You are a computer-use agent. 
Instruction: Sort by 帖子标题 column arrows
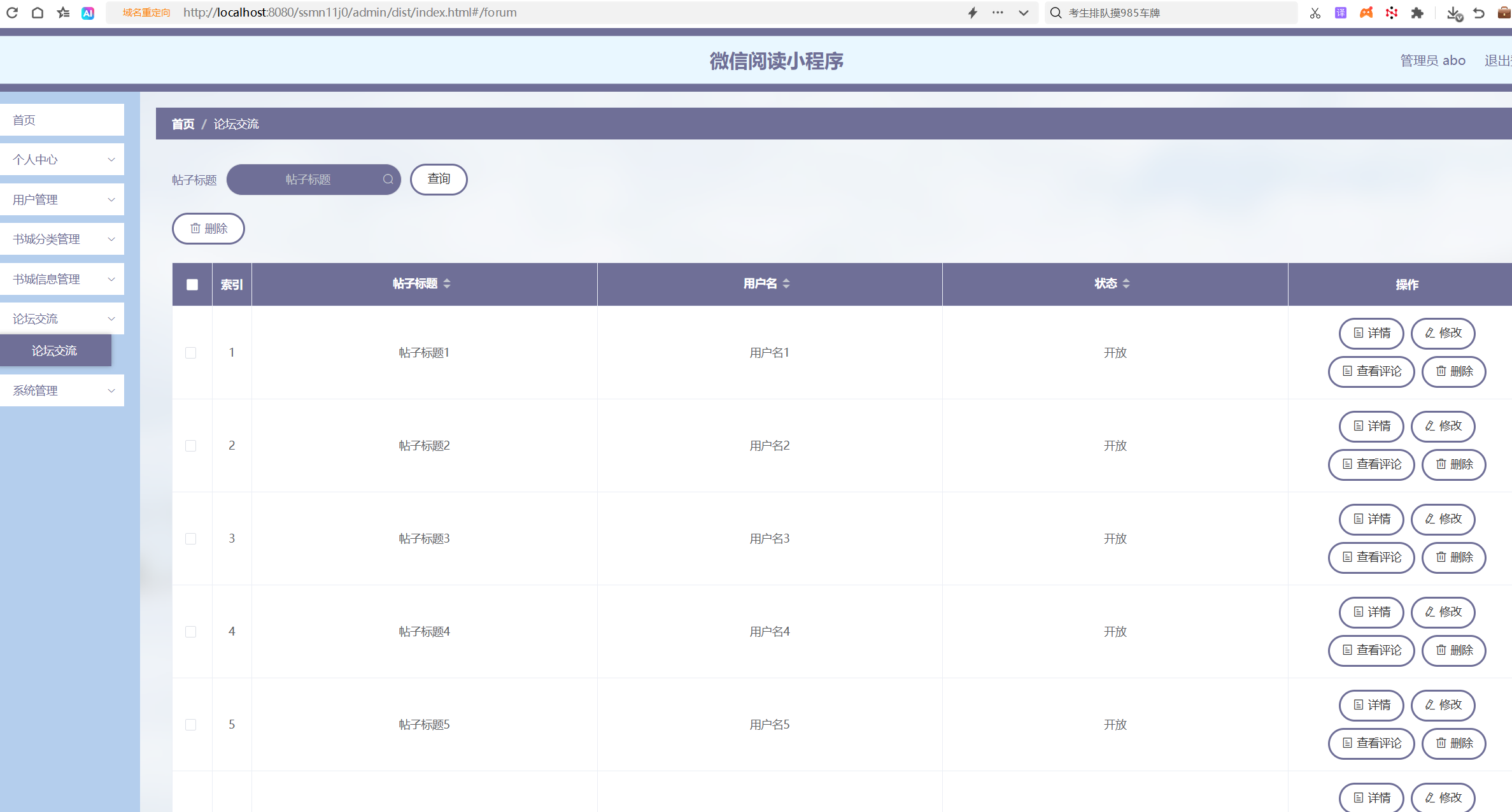[447, 284]
